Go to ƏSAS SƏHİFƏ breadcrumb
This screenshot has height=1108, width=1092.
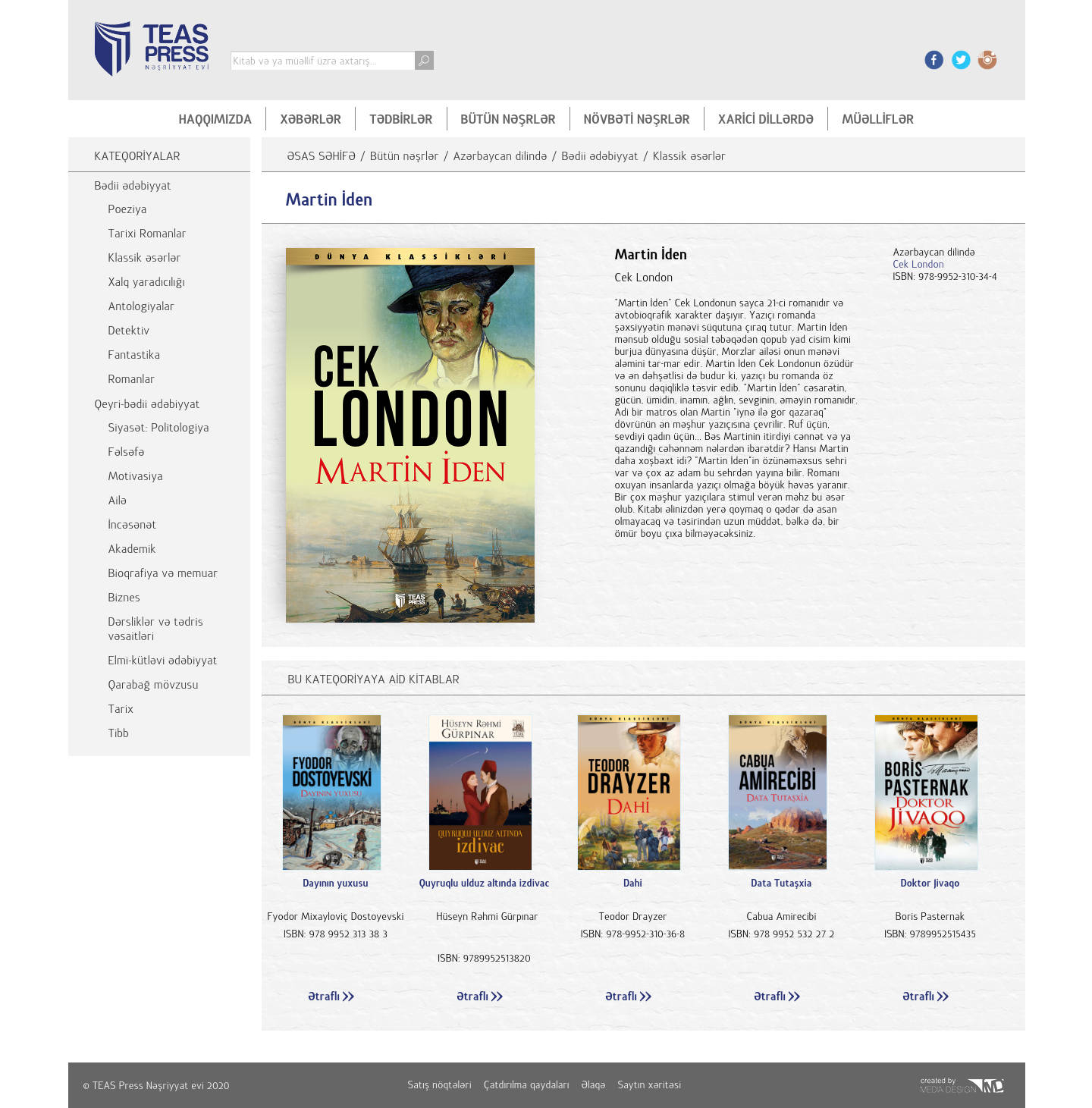point(321,156)
